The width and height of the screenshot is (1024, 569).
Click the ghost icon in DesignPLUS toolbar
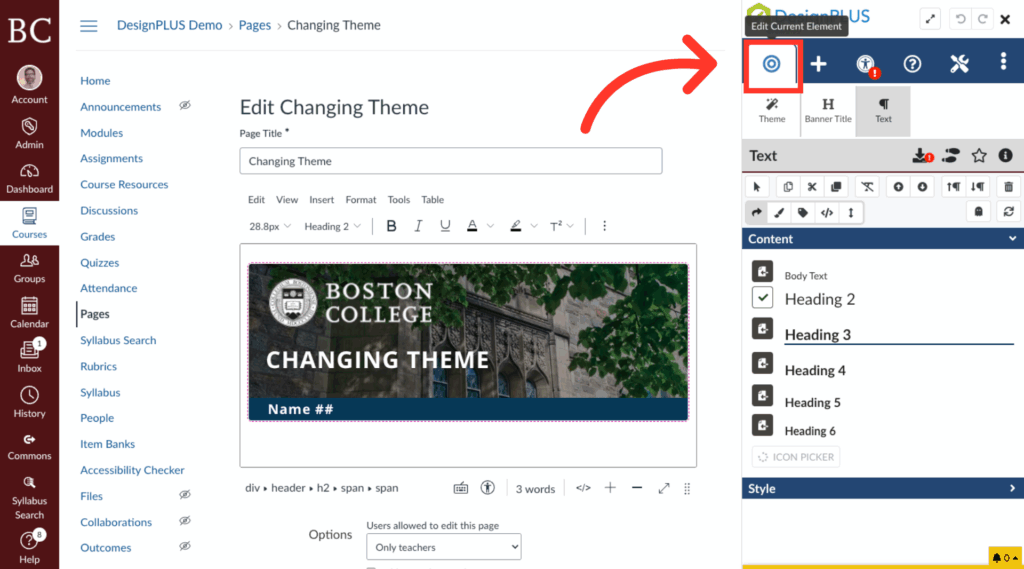978,212
